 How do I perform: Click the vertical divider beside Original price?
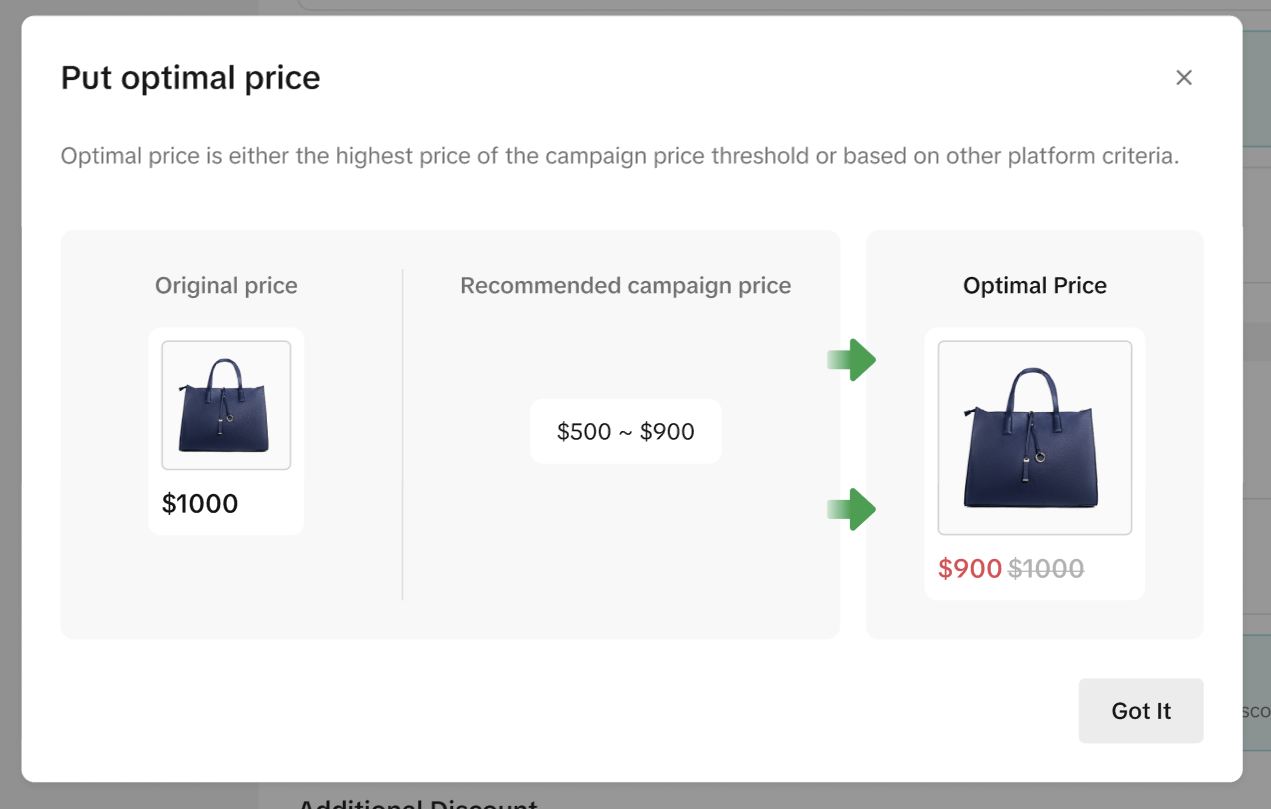(402, 434)
